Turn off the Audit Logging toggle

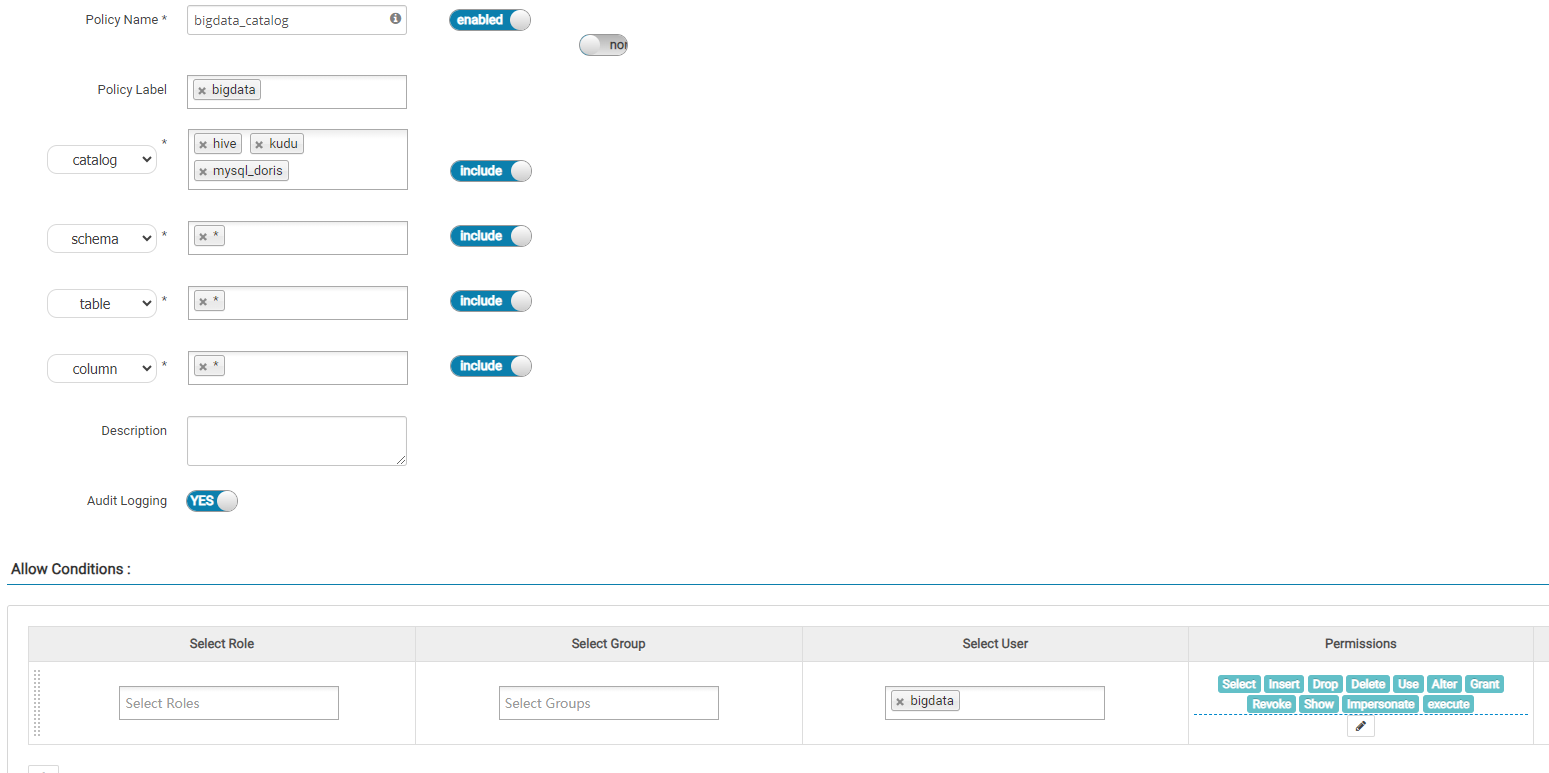(210, 500)
